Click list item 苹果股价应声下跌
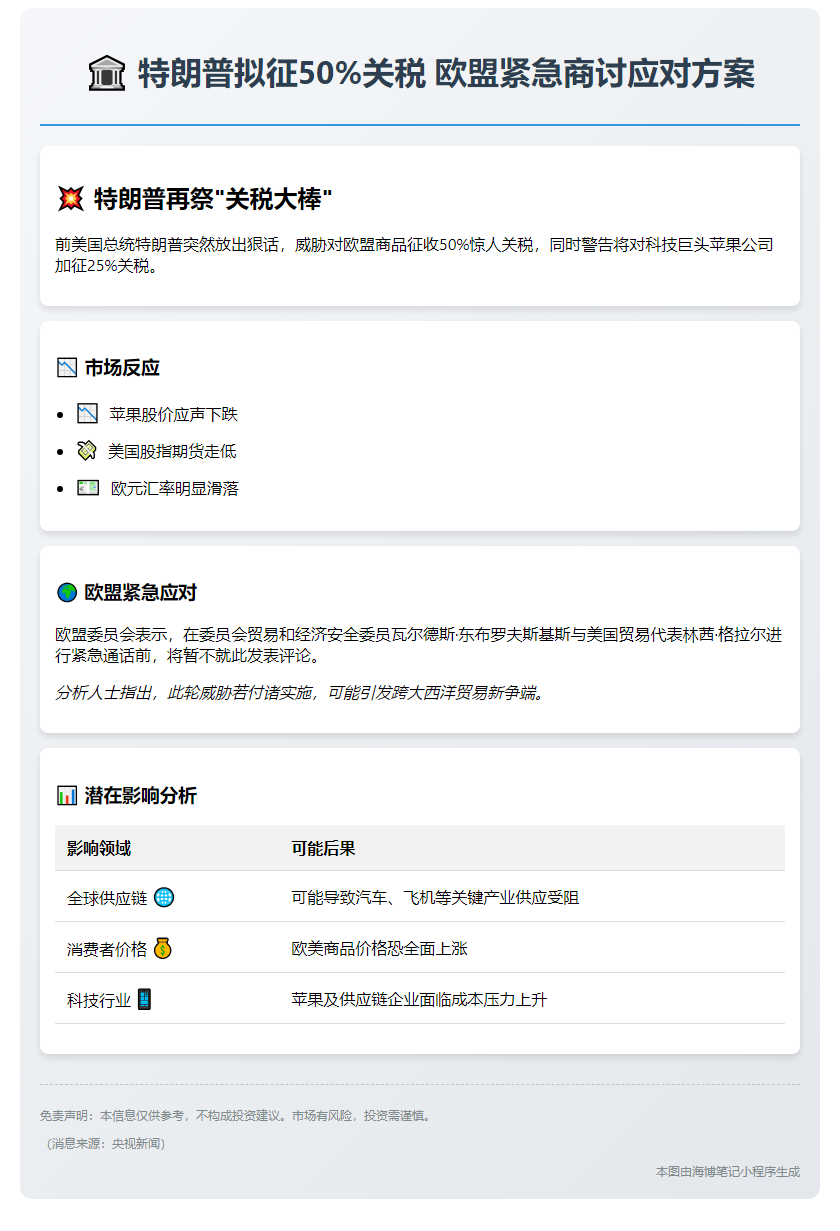 [173, 414]
